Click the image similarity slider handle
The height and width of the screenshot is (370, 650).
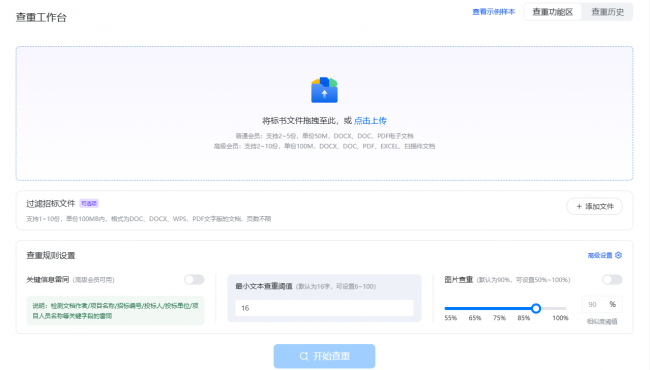536,308
